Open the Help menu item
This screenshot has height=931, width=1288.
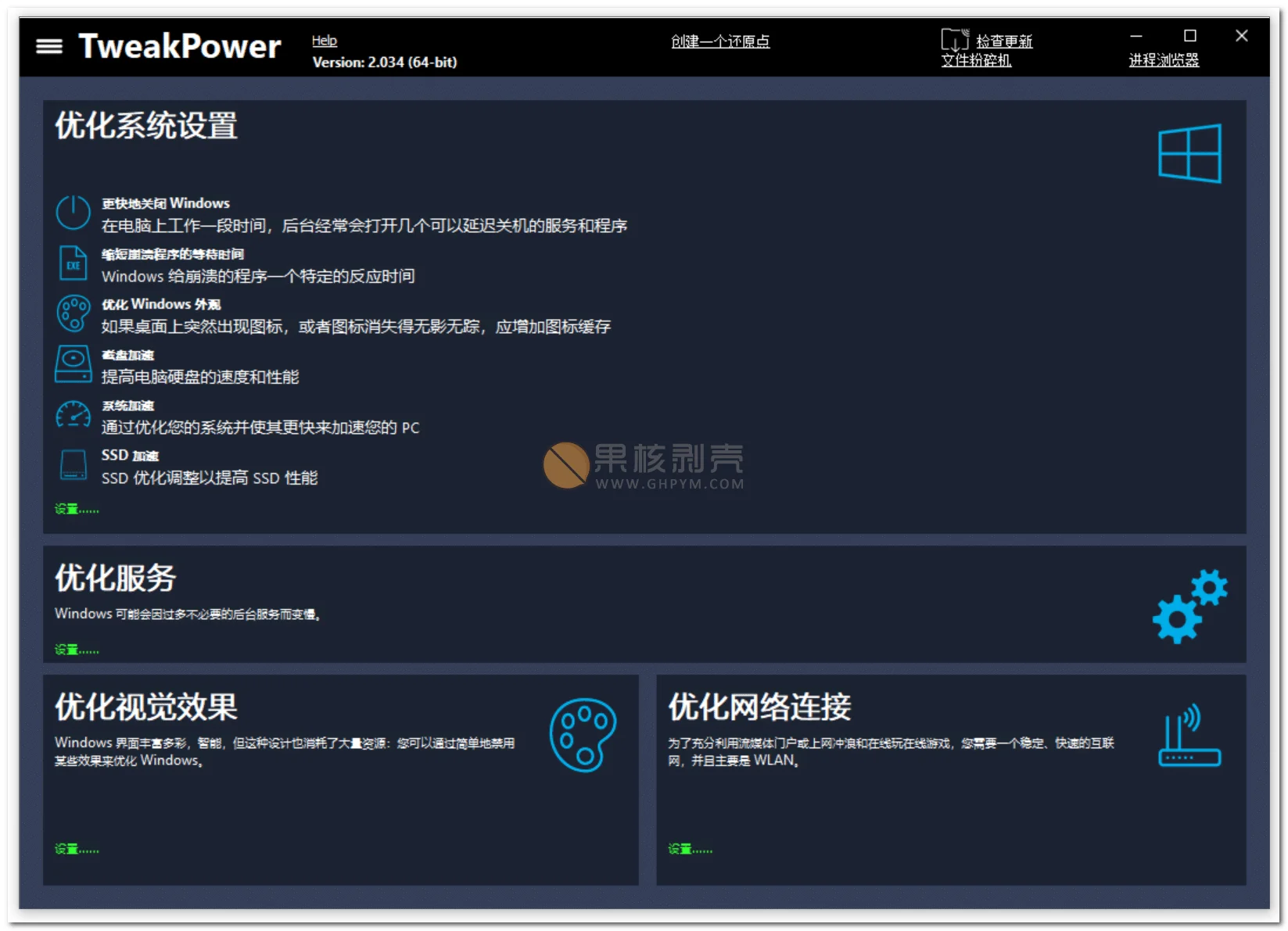[325, 41]
